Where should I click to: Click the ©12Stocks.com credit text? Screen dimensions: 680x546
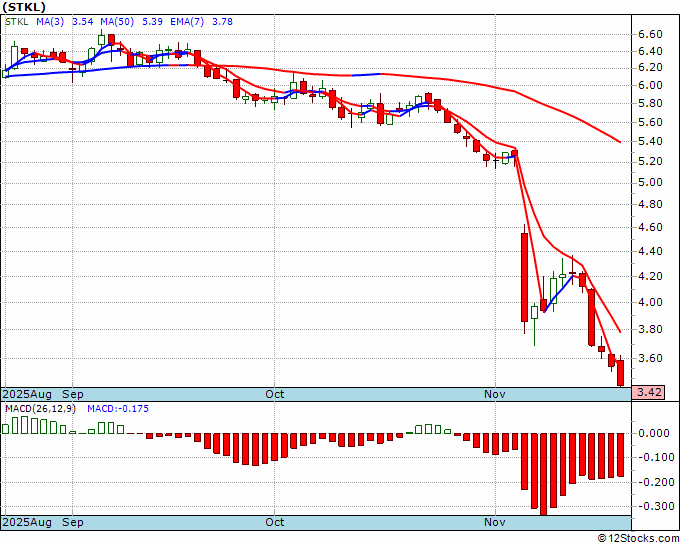pos(638,538)
